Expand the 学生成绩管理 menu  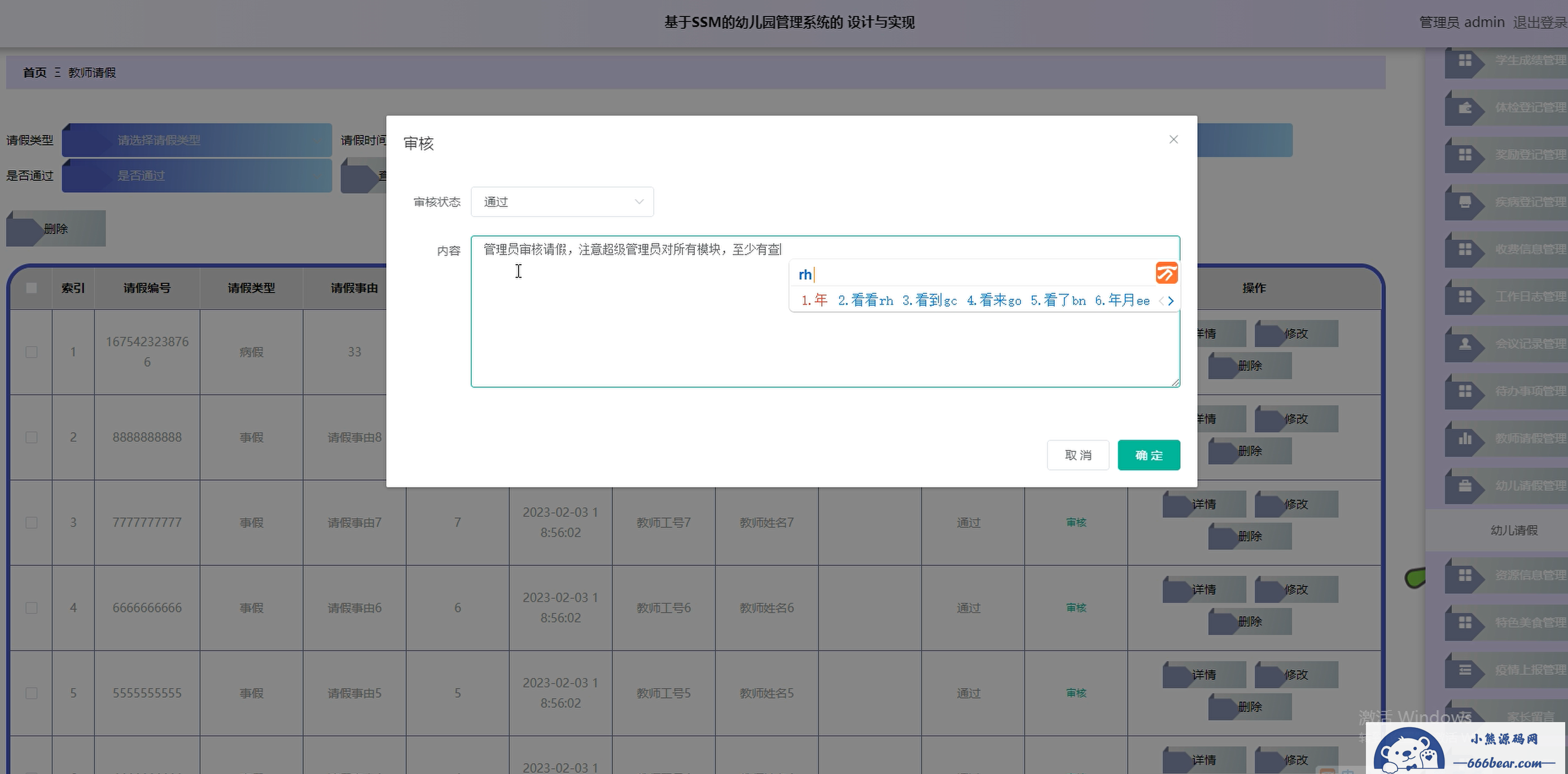coord(1506,60)
